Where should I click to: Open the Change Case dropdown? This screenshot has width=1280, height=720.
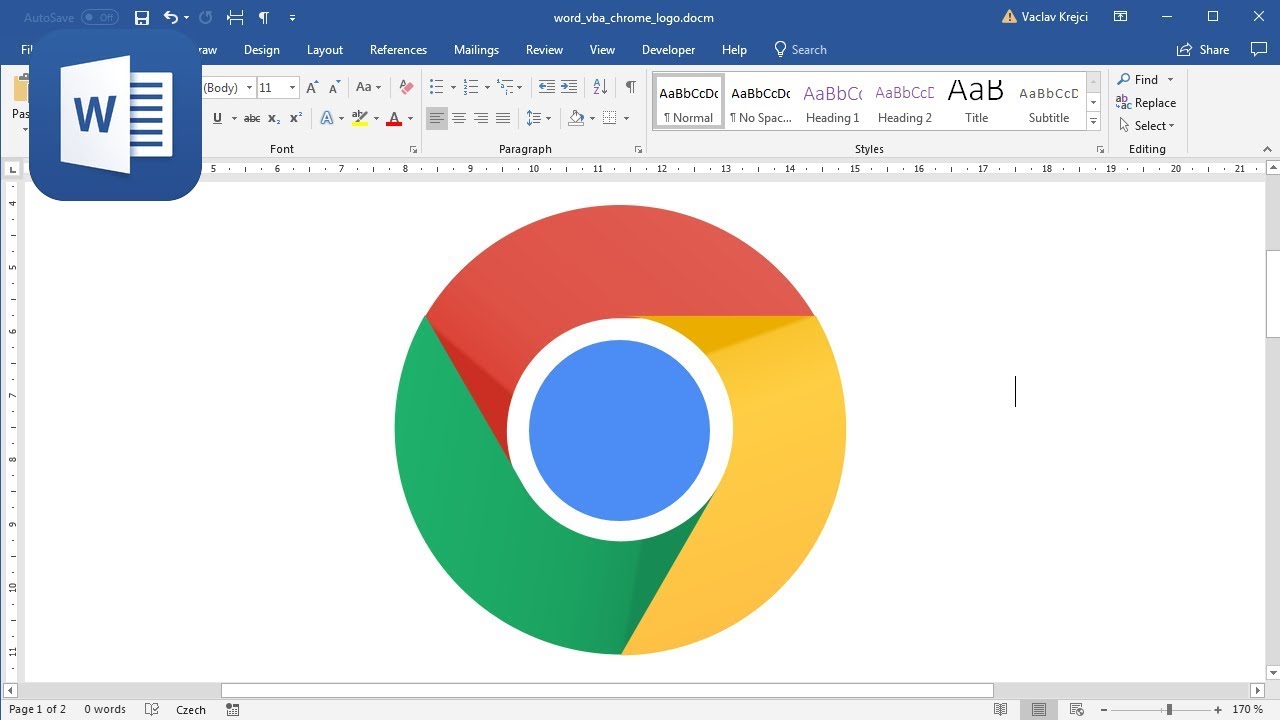[368, 88]
